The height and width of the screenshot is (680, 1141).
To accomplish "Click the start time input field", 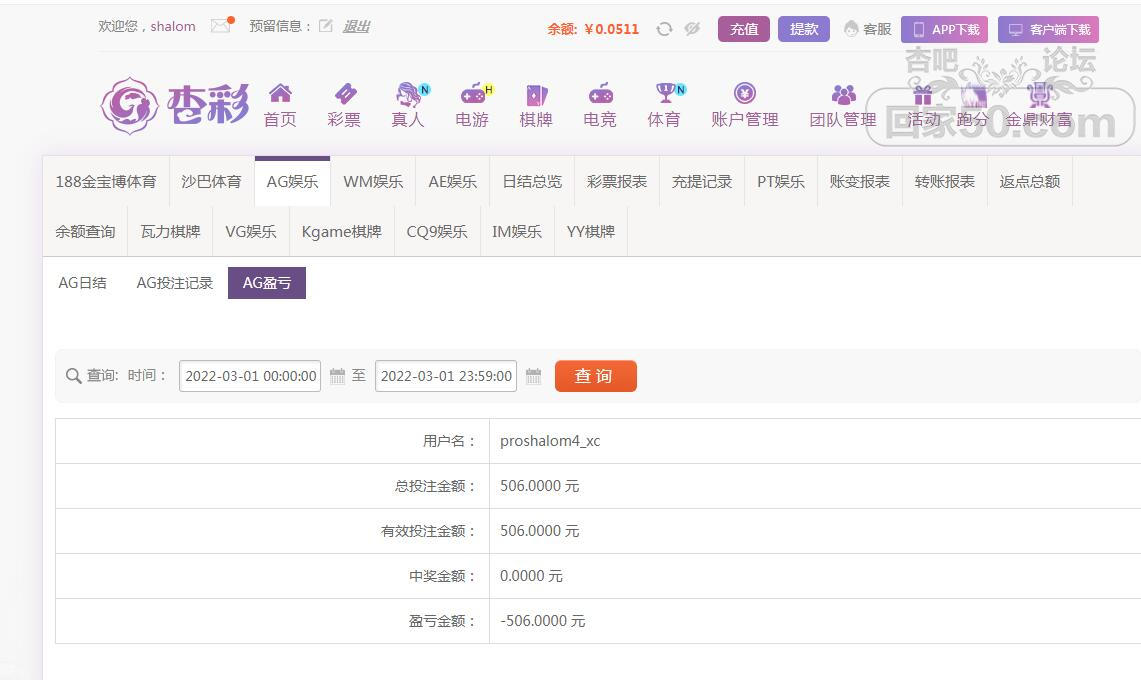I will click(x=250, y=376).
